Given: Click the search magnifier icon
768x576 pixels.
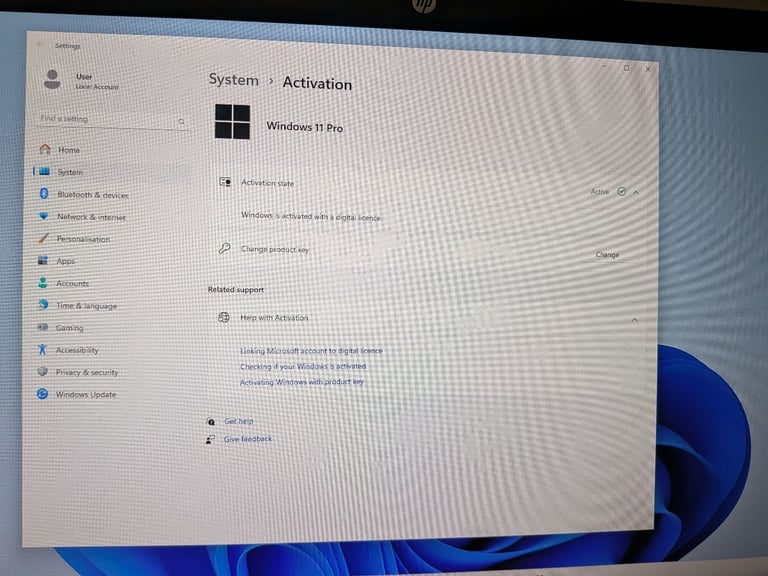Looking at the screenshot, I should (181, 121).
